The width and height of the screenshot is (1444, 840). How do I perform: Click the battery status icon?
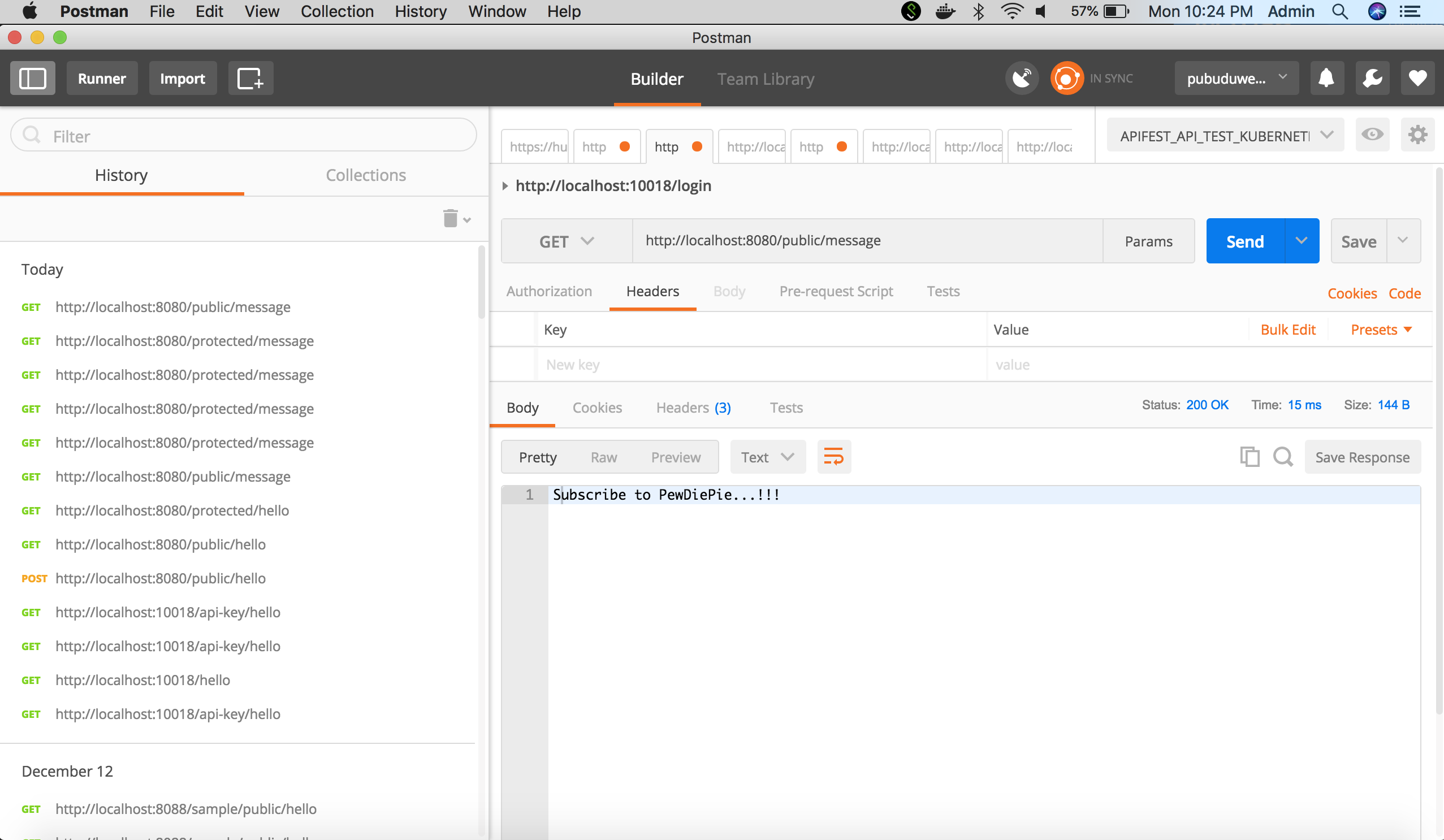[1116, 11]
